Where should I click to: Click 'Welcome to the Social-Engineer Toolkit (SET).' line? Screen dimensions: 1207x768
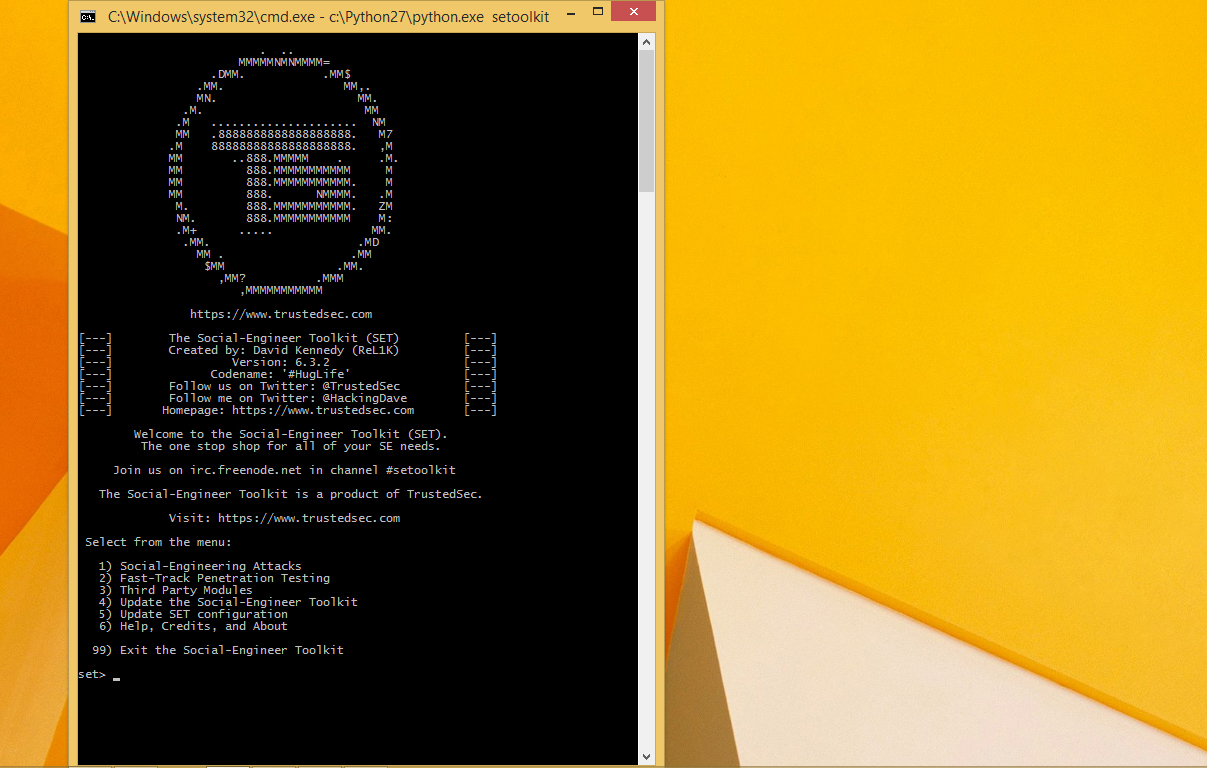click(x=291, y=434)
